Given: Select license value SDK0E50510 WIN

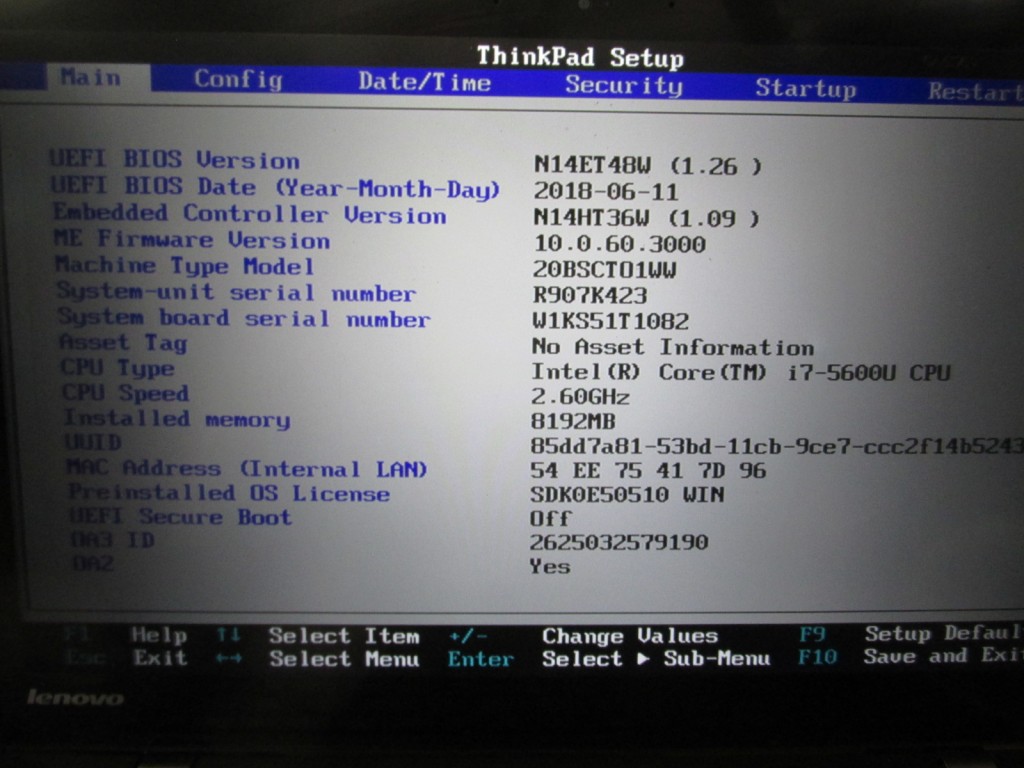Looking at the screenshot, I should [627, 494].
